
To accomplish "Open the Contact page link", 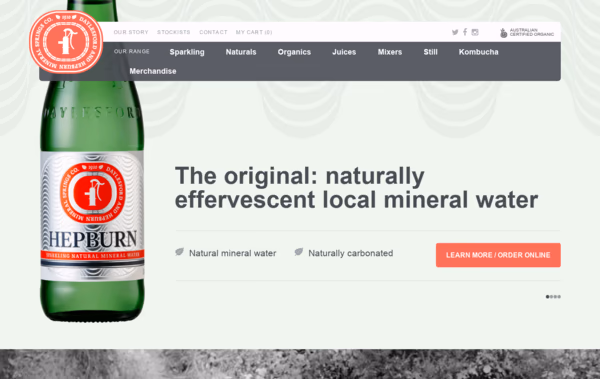I will pos(213,32).
